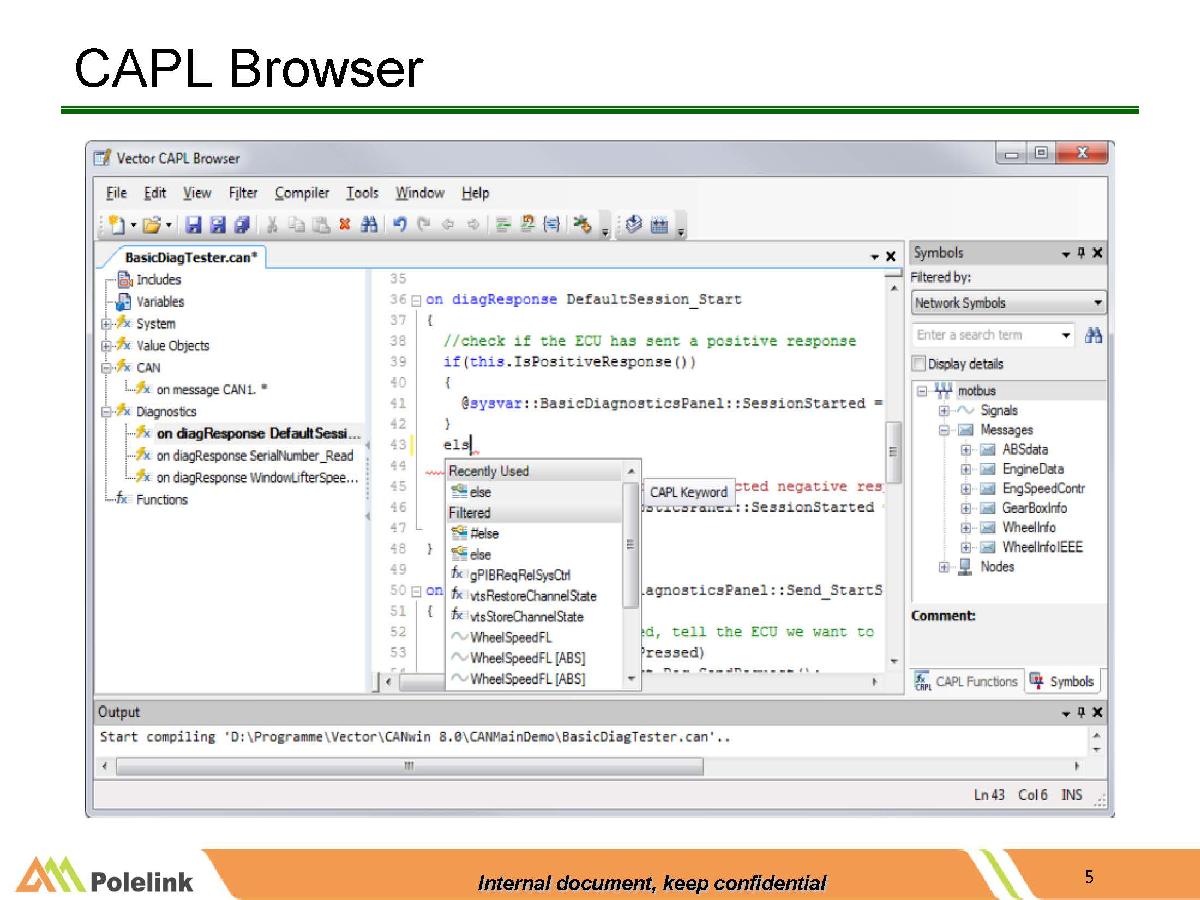This screenshot has width=1200, height=900.
Task: Click the red X delete icon
Action: click(x=344, y=225)
